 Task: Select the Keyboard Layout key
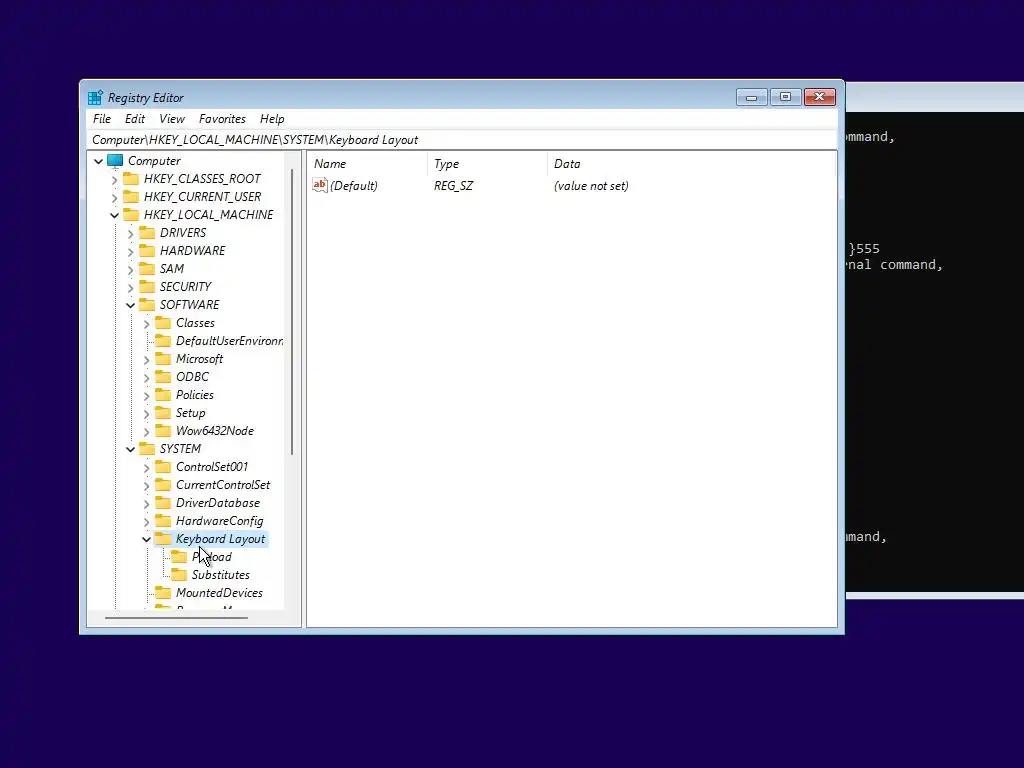pos(221,539)
